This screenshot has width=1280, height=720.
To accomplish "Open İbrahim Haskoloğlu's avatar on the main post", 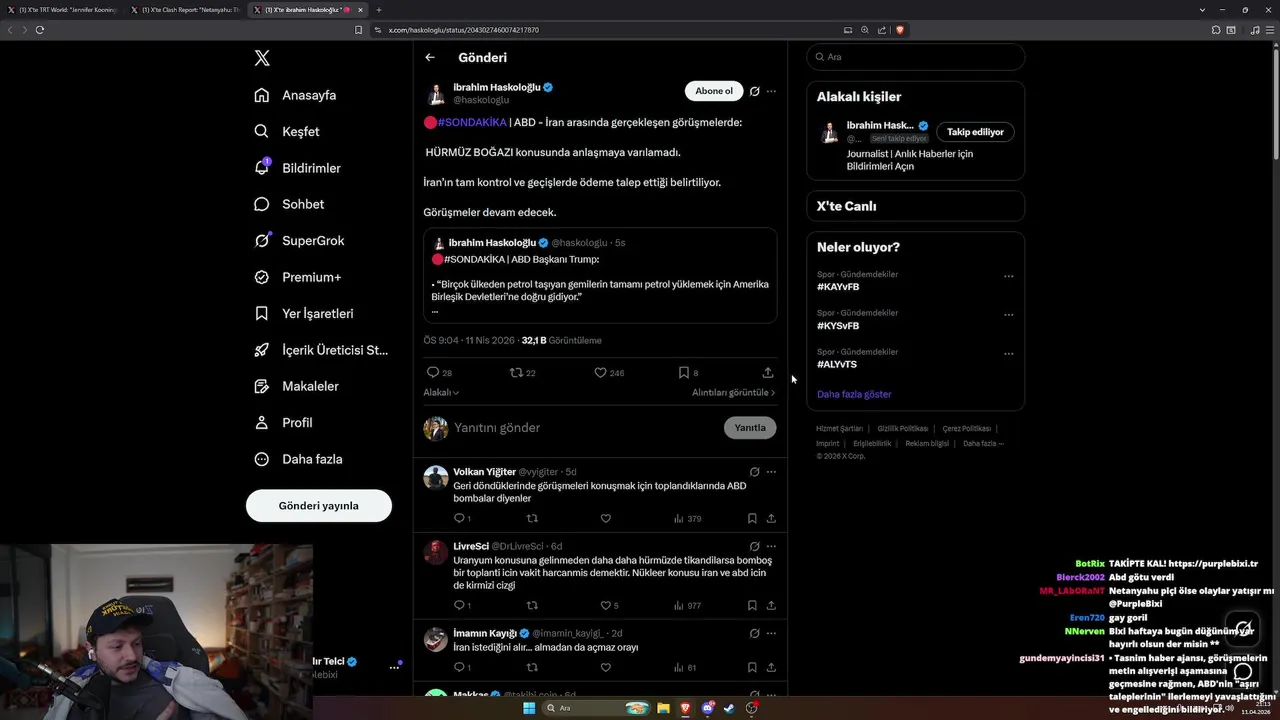I will click(x=436, y=94).
